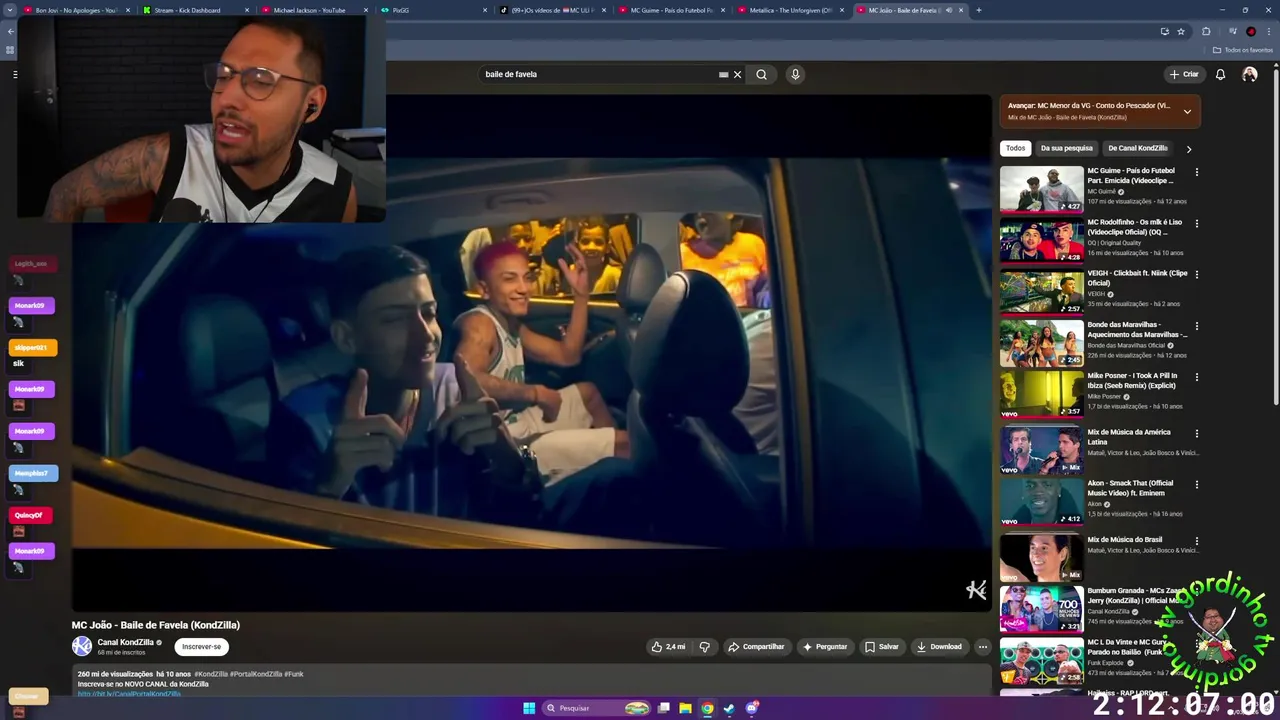Open the options menu for VEIGH Clickbait
The image size is (1280, 720).
point(1196,274)
